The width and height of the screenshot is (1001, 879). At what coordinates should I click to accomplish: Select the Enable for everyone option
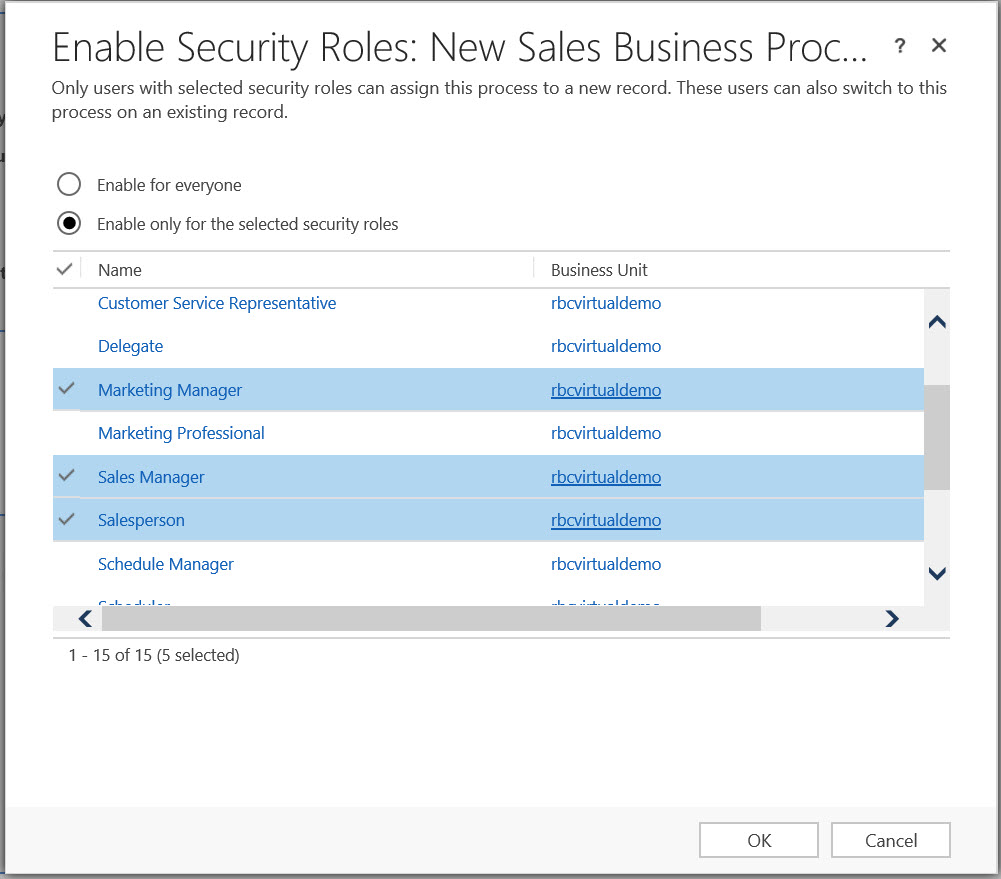click(x=69, y=185)
